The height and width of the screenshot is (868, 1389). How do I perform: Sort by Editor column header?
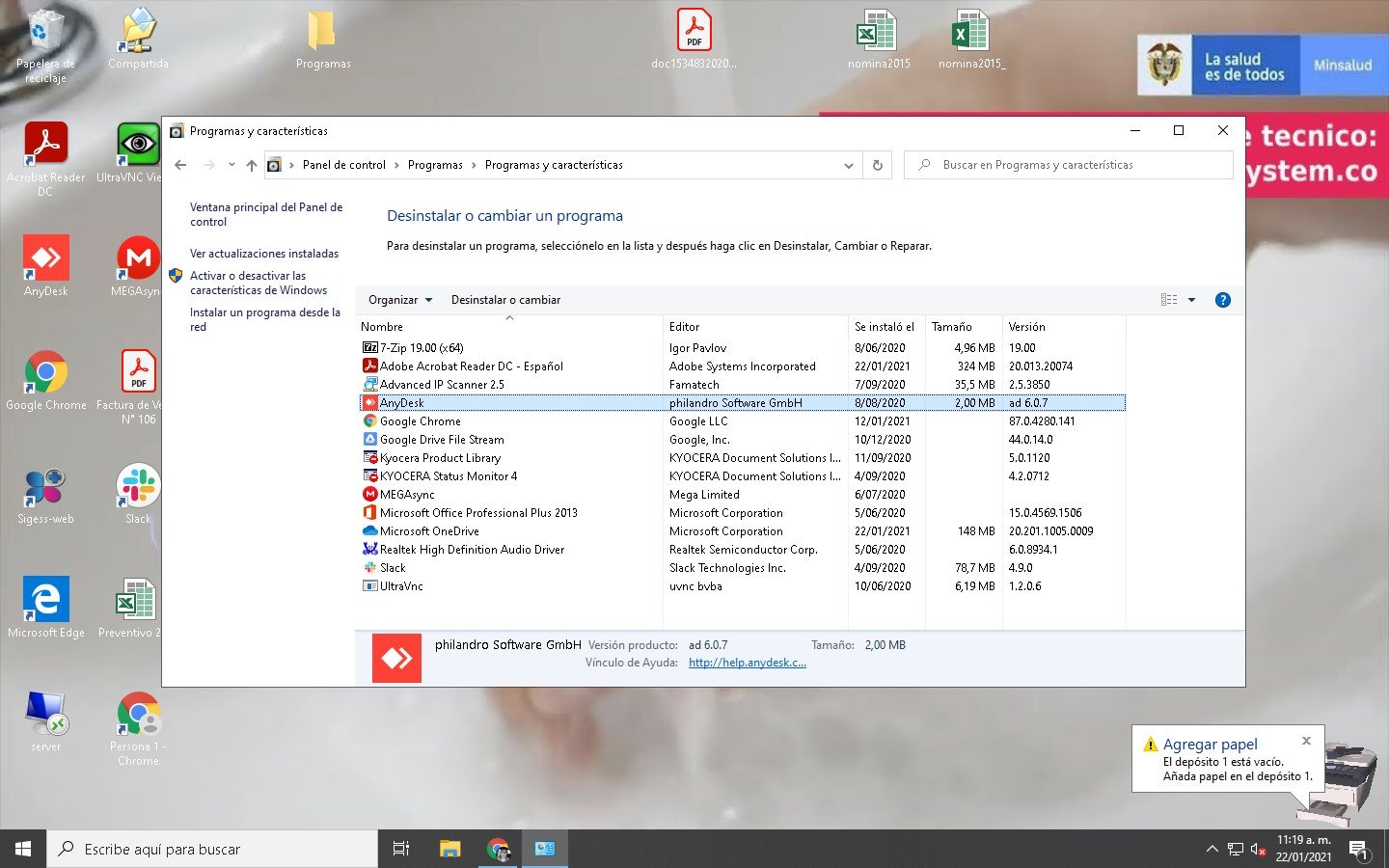755,327
